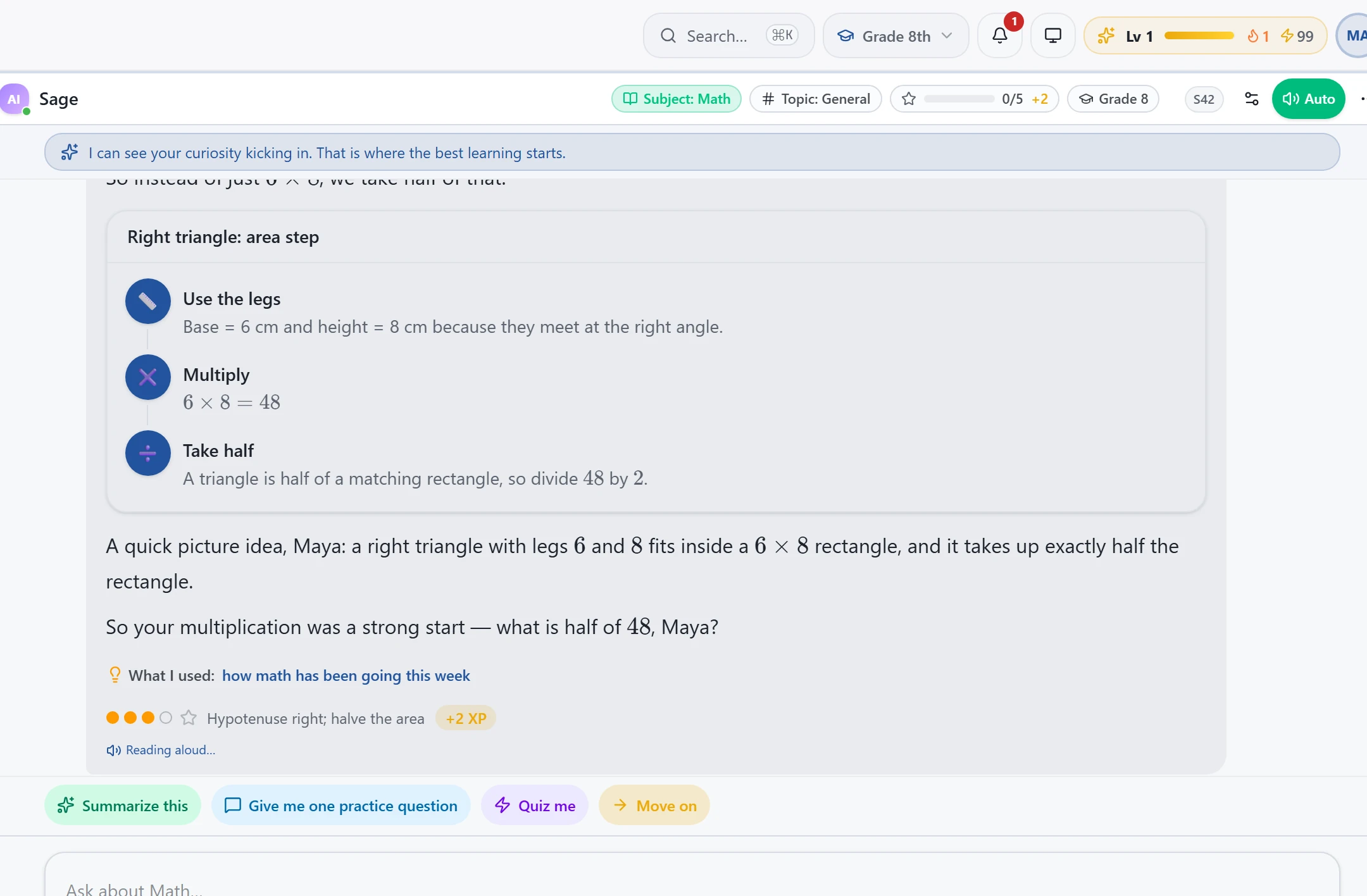Click the monitor display icon
1367x896 pixels.
(x=1052, y=36)
